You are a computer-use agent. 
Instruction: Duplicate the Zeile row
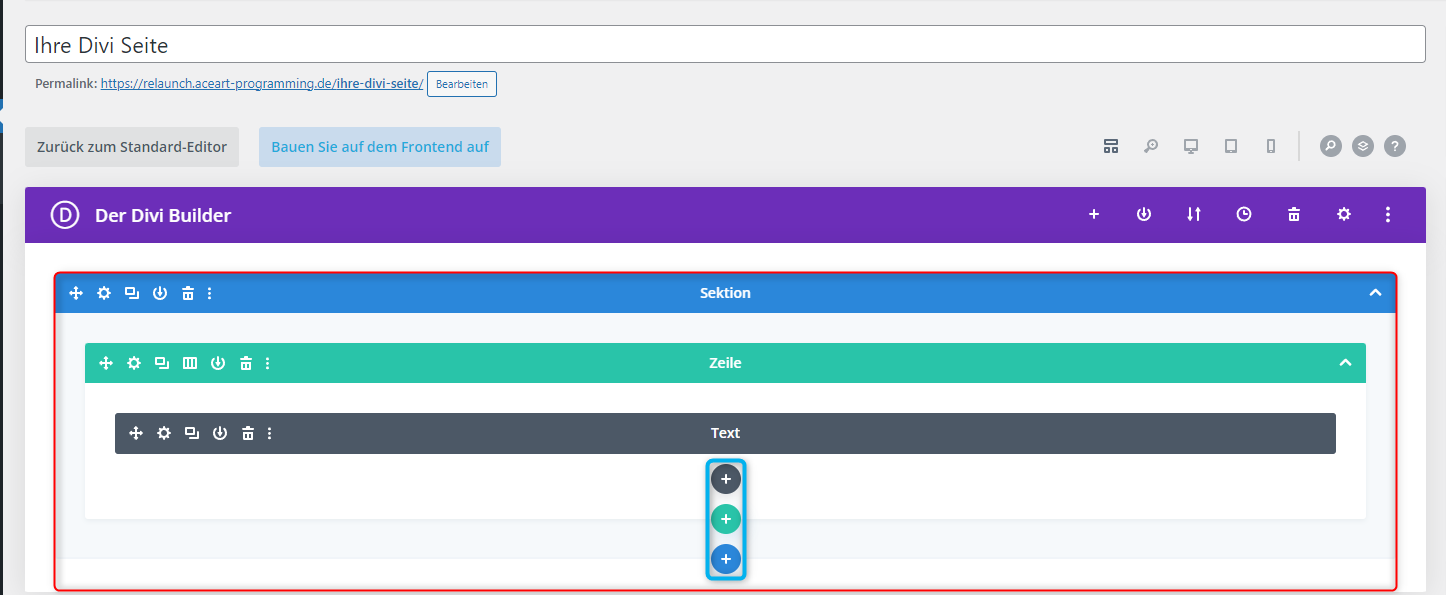point(161,363)
